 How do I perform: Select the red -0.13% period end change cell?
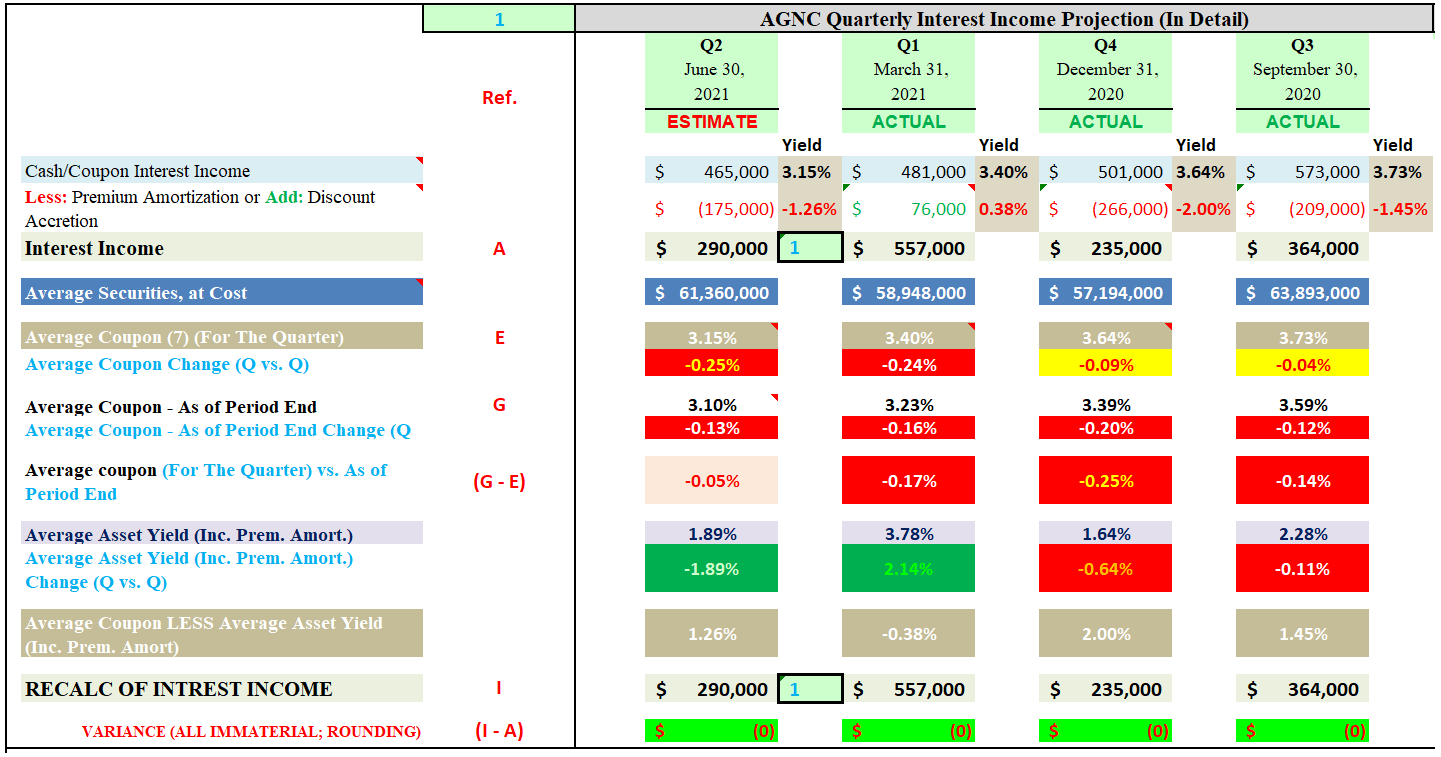[711, 428]
